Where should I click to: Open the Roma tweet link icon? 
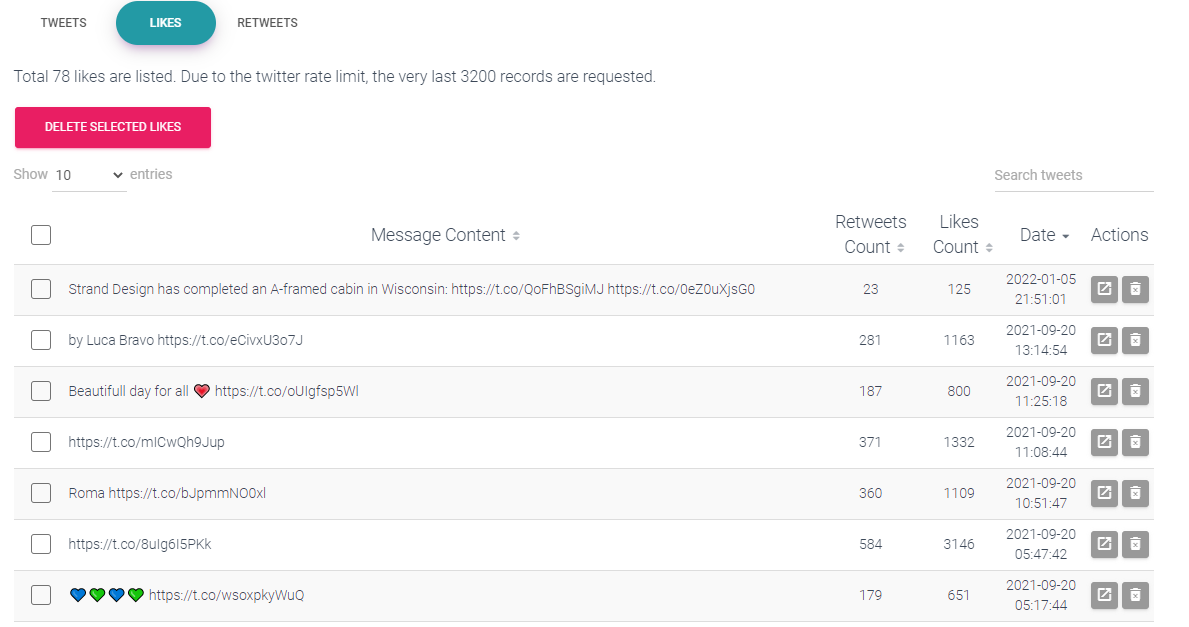click(1104, 494)
